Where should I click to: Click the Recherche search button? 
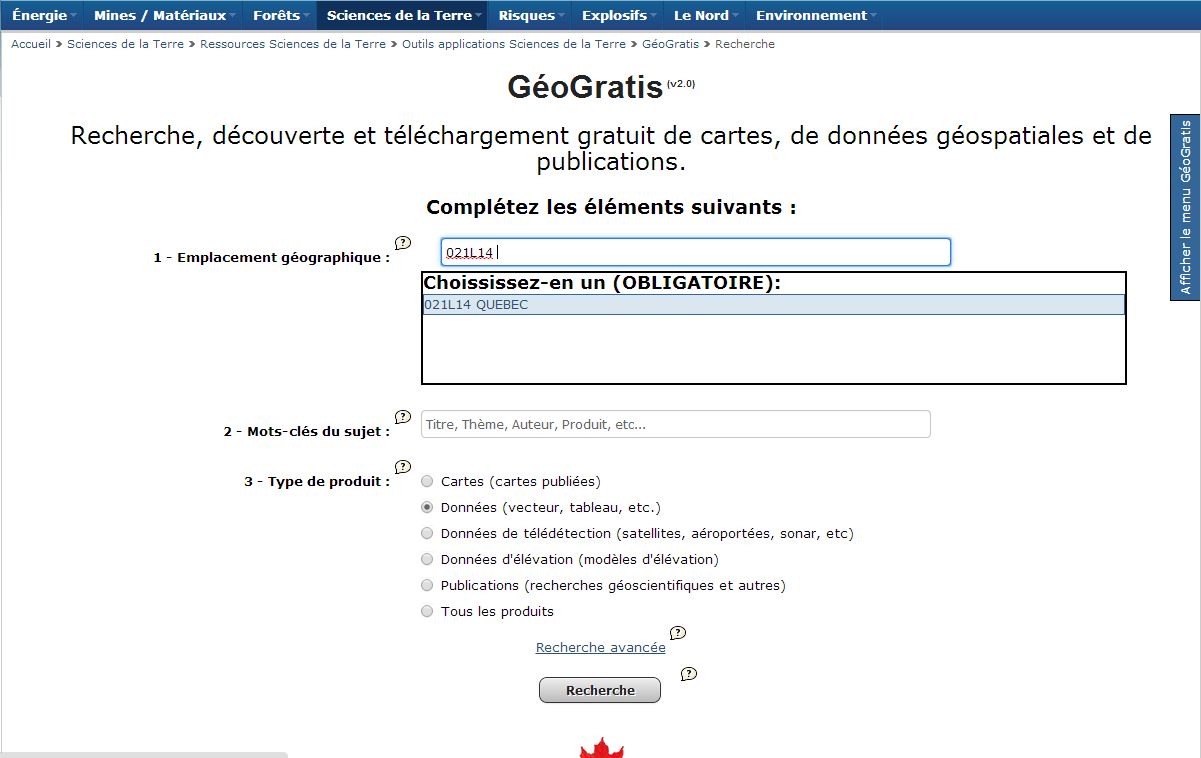(600, 690)
